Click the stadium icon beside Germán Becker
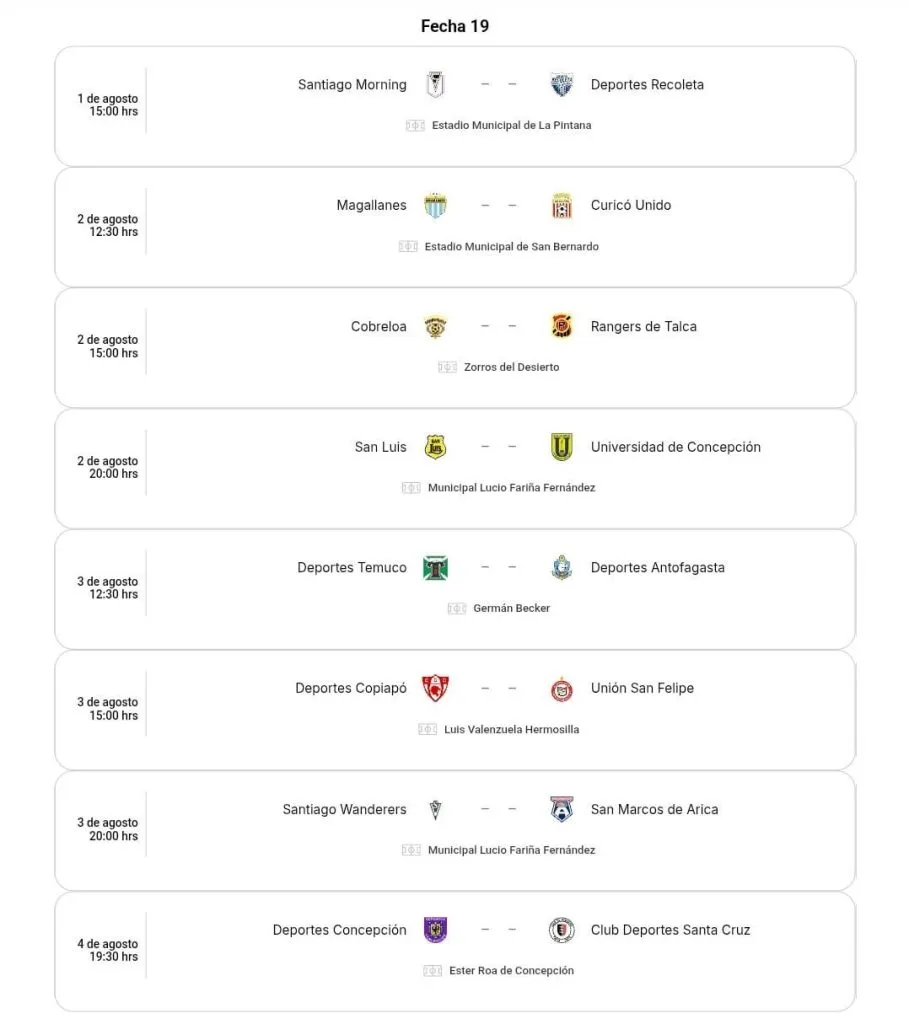Image resolution: width=909 pixels, height=1024 pixels. point(457,609)
